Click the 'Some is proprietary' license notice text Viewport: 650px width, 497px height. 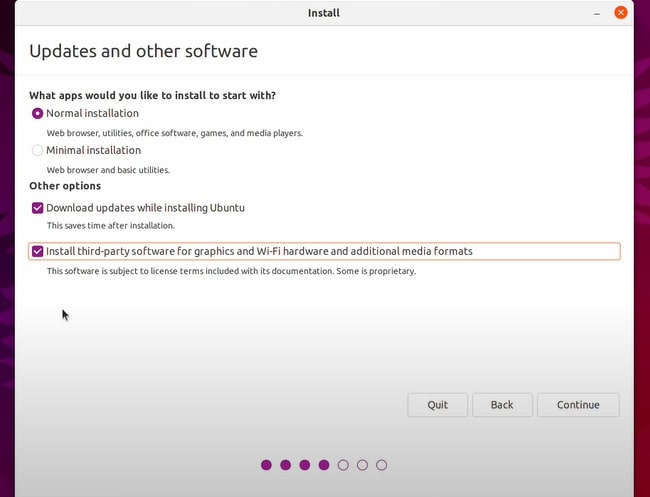coord(231,271)
